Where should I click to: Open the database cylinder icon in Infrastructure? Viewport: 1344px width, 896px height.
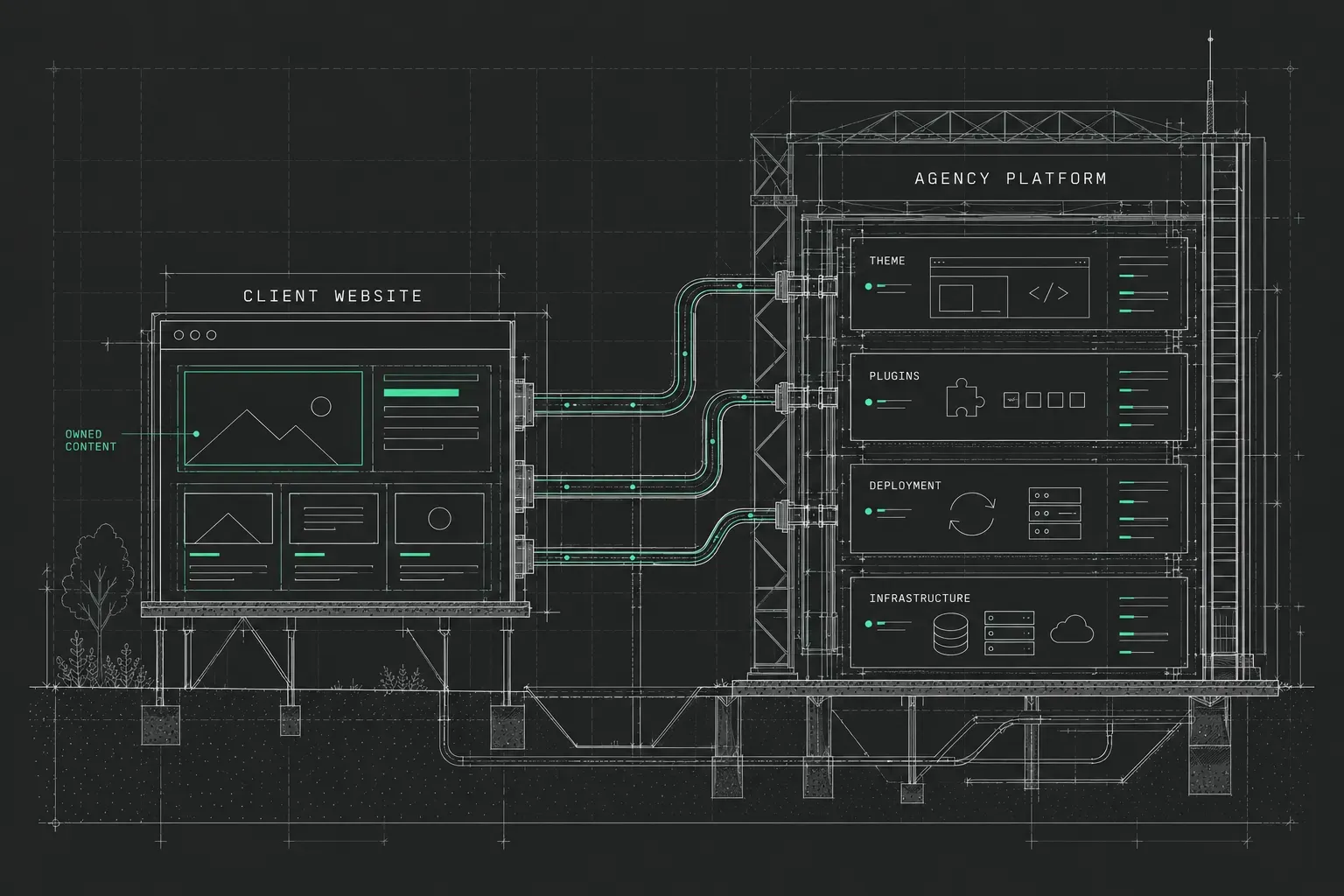[952, 633]
